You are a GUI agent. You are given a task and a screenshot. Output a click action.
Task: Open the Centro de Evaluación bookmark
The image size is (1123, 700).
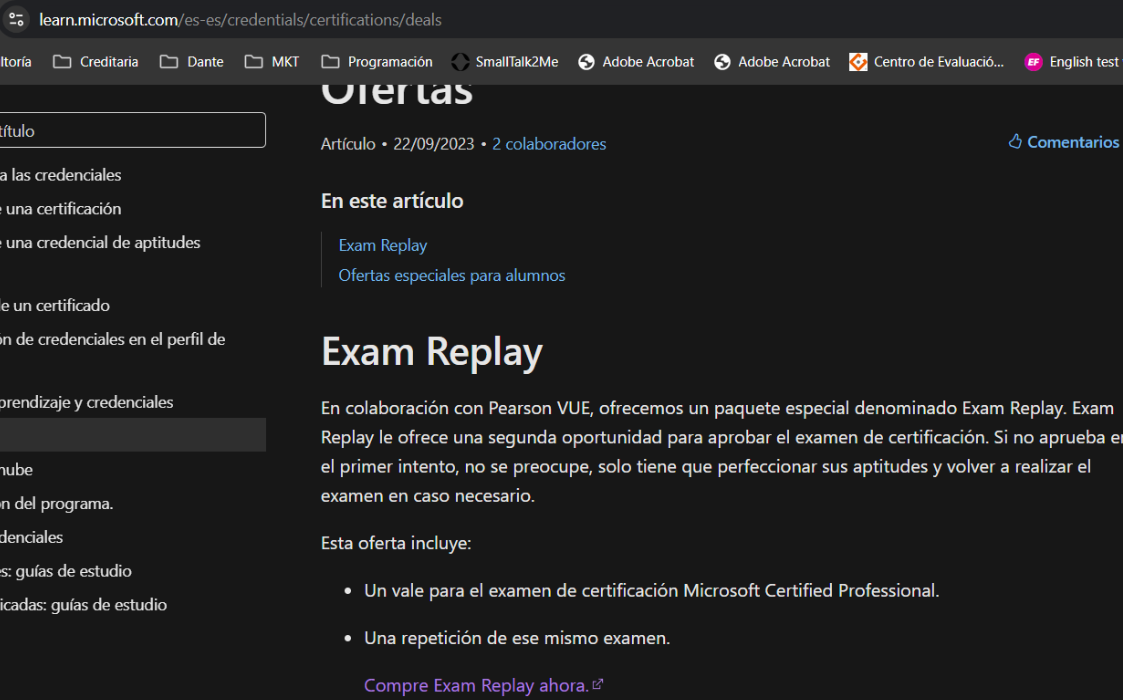coord(927,62)
